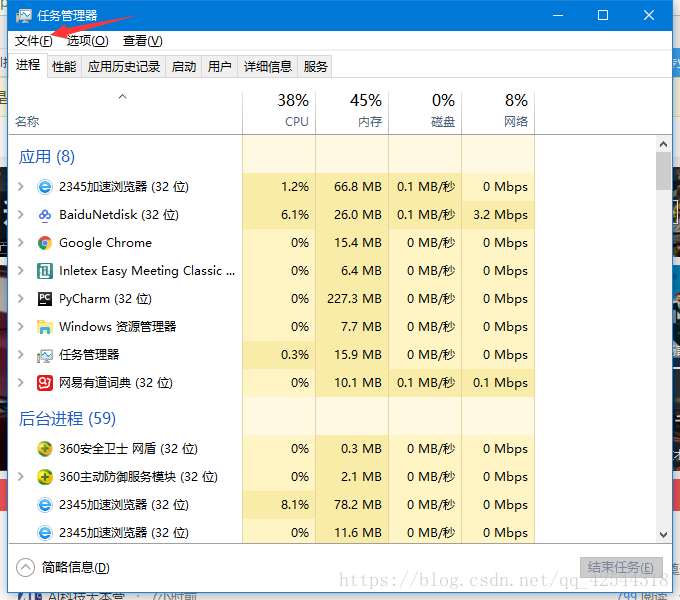Minimize the Task Manager window
Screen dimensions: 680x600
click(x=558, y=15)
